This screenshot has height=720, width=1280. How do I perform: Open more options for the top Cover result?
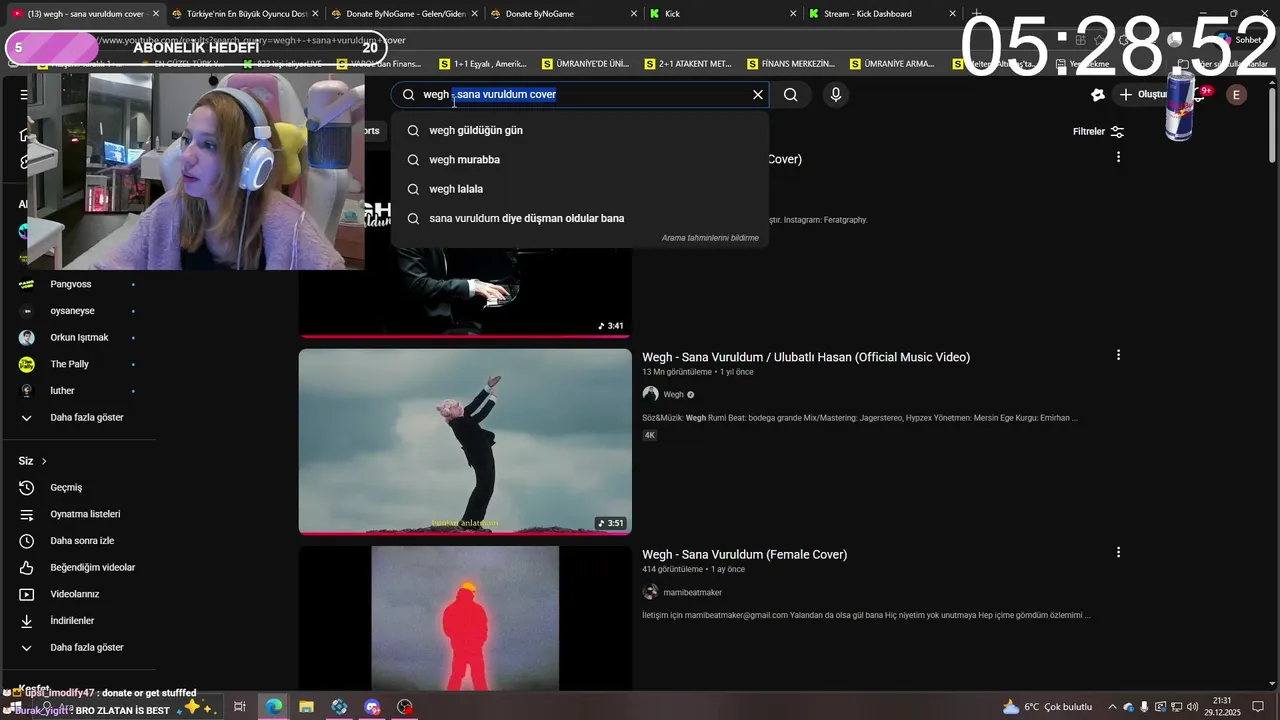1118,157
